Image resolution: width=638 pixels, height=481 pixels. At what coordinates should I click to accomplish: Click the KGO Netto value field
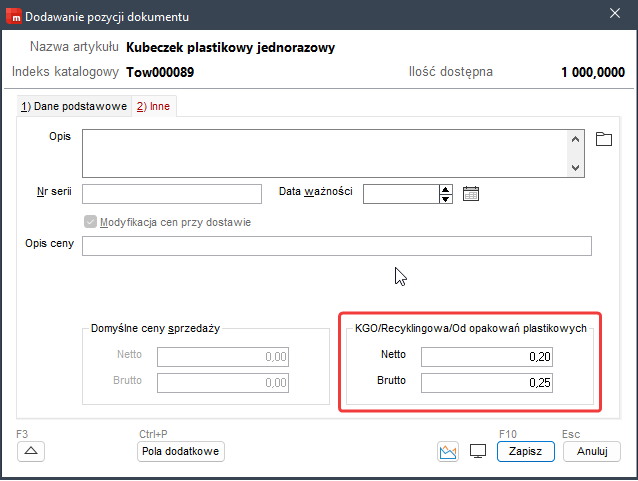click(x=487, y=357)
